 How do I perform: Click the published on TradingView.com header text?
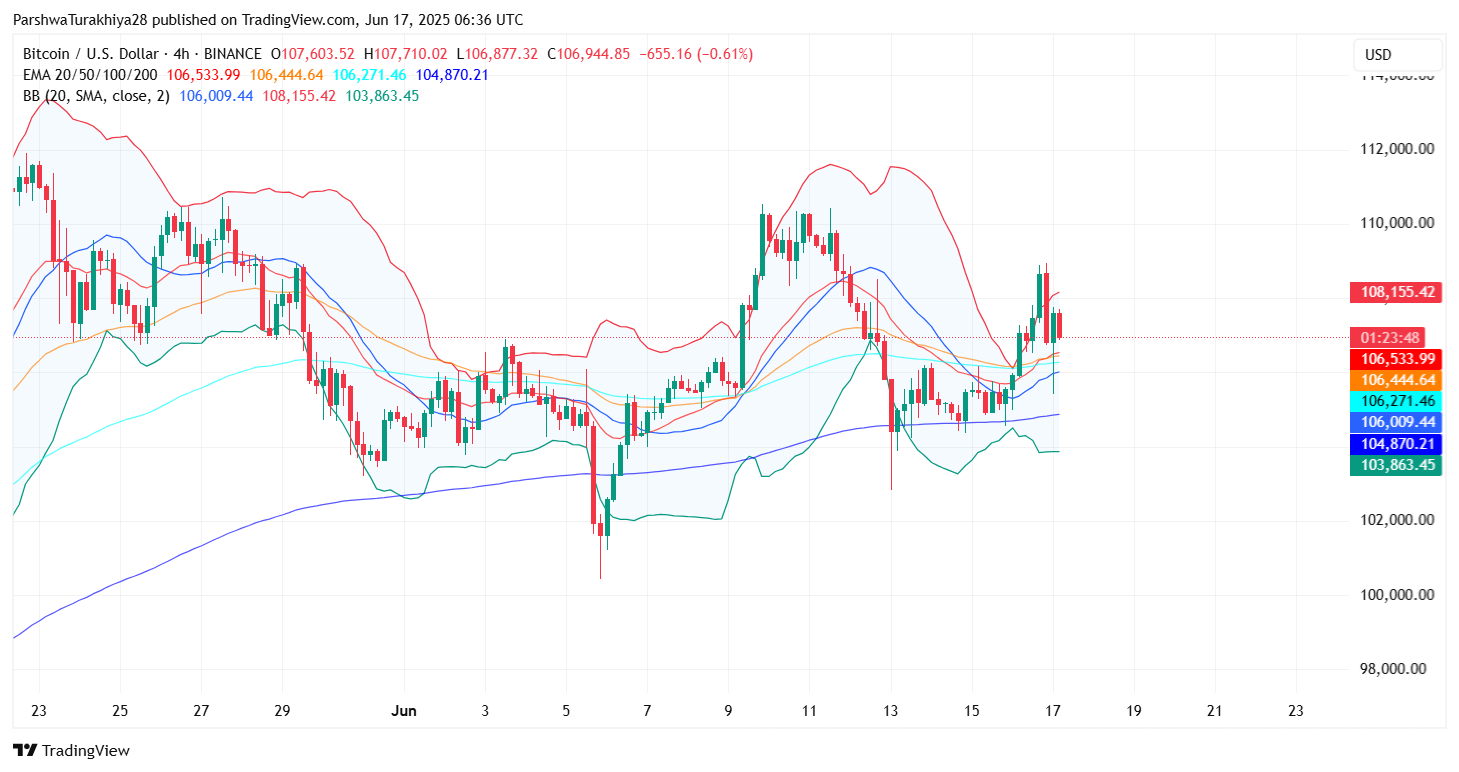click(269, 20)
